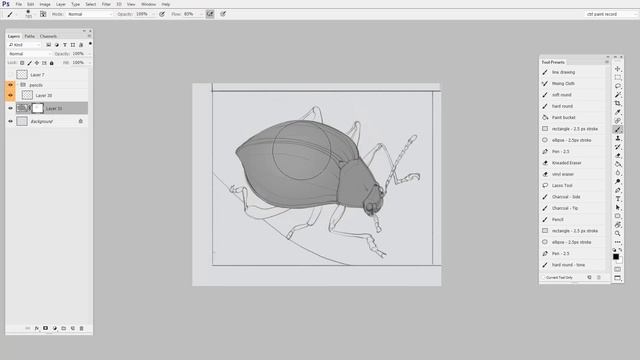Open the Image menu
The image size is (640, 360).
point(45,4)
